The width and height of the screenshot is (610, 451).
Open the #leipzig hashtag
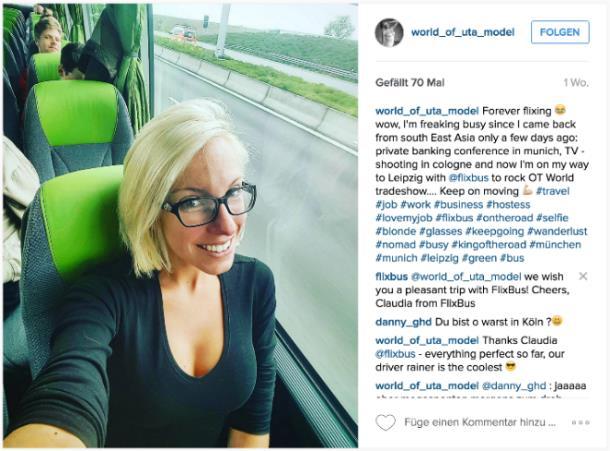(x=439, y=258)
